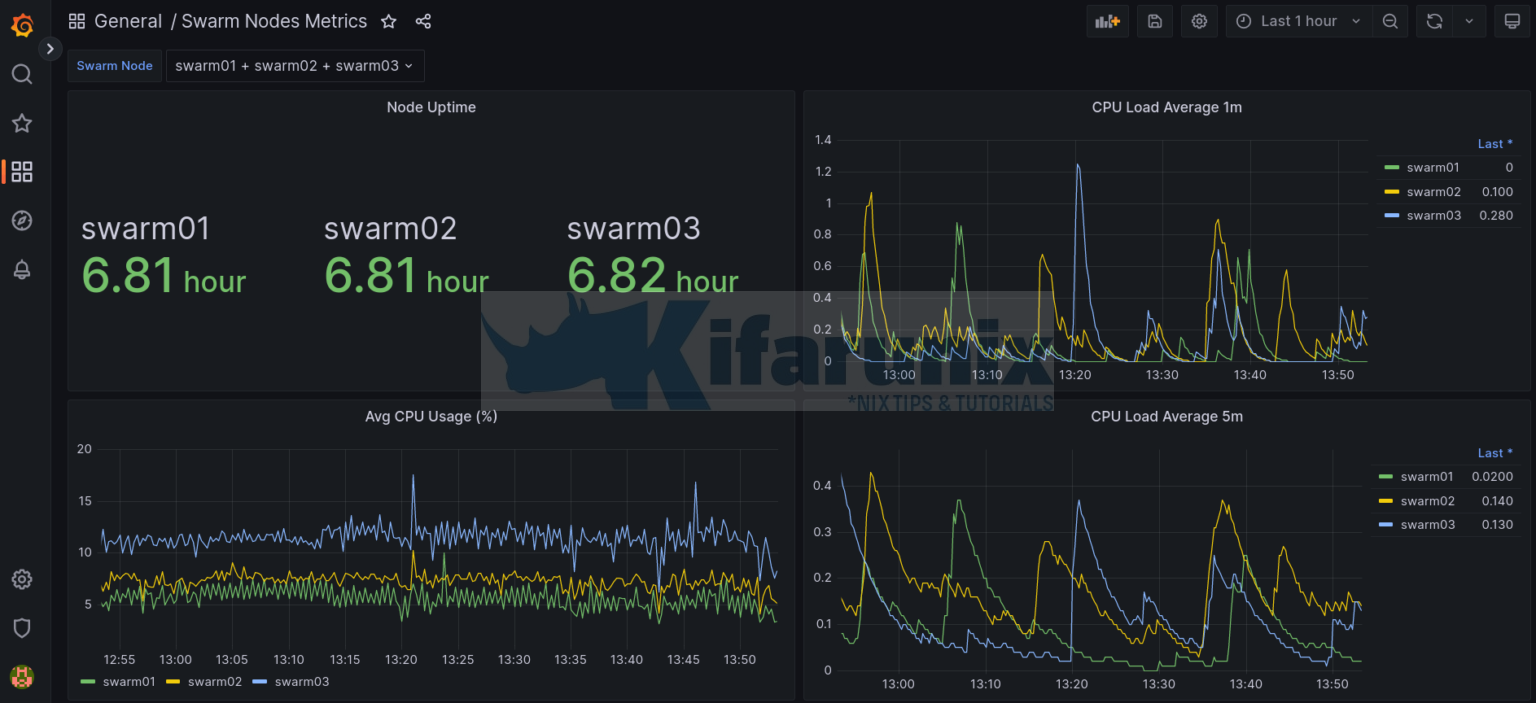Enable TV cycle view mode icon
Image resolution: width=1536 pixels, height=703 pixels.
pos(1511,20)
